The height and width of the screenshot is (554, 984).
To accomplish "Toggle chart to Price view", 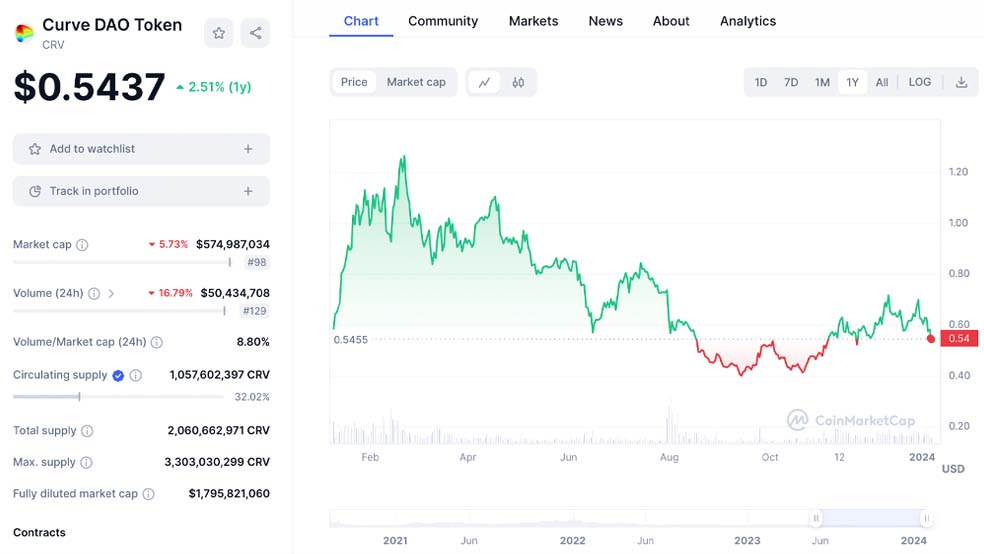I will click(354, 82).
